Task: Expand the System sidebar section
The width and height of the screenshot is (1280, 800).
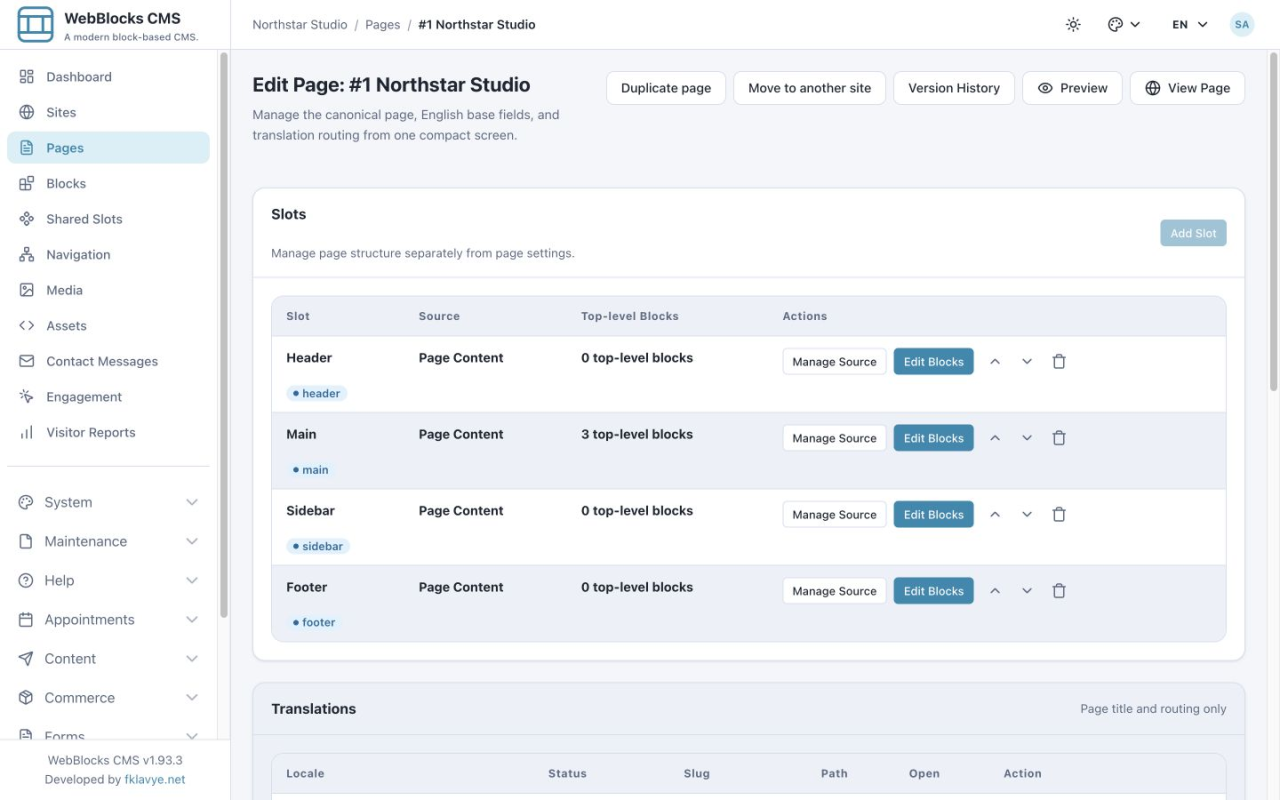Action: [x=108, y=502]
